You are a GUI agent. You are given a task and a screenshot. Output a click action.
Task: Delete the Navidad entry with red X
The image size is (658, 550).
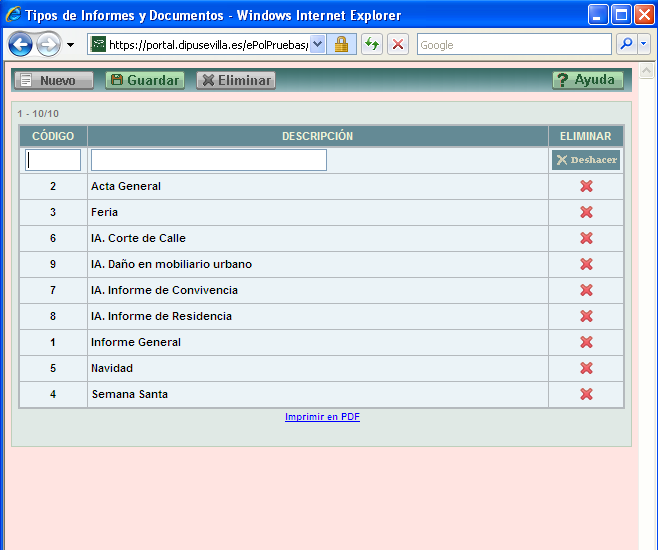[586, 368]
